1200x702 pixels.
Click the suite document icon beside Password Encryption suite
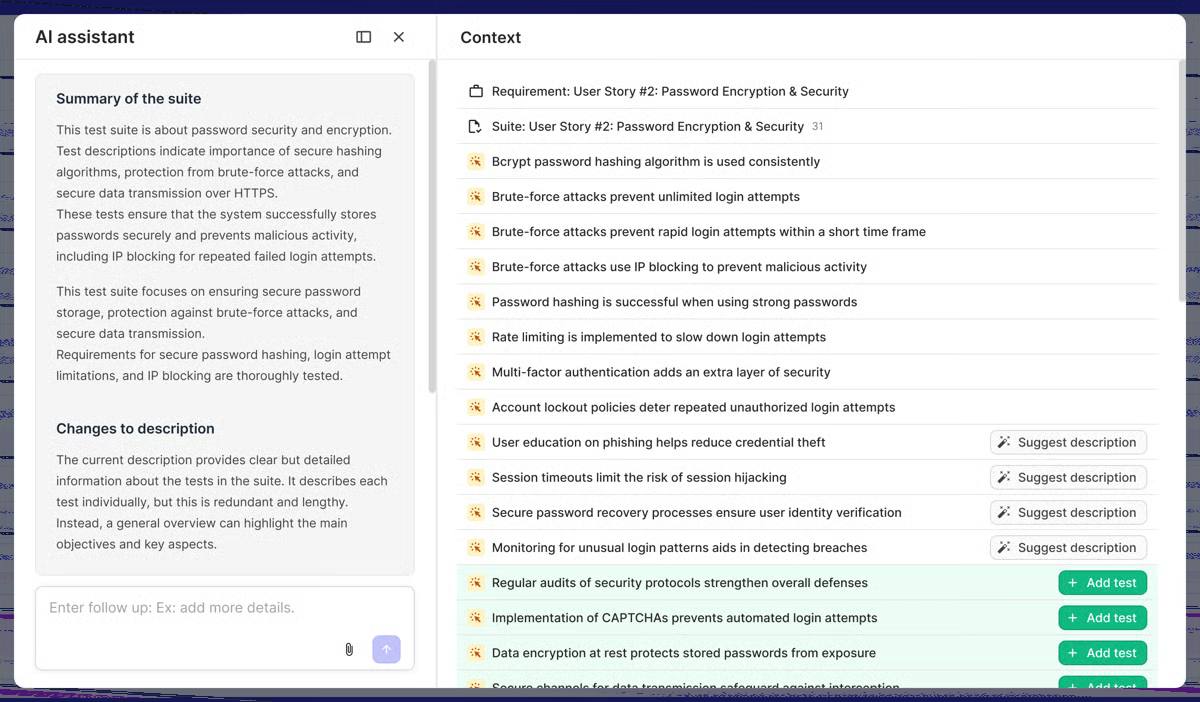(475, 126)
